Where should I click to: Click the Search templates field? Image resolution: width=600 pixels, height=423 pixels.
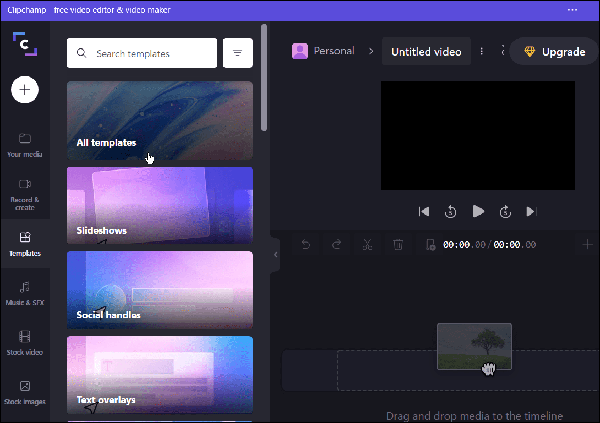pos(142,53)
